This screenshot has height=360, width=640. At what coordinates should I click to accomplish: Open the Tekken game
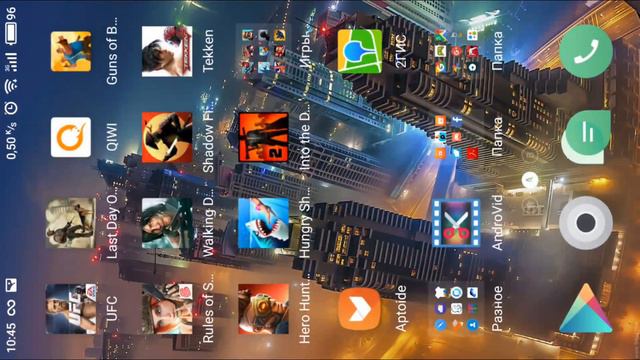pos(167,51)
